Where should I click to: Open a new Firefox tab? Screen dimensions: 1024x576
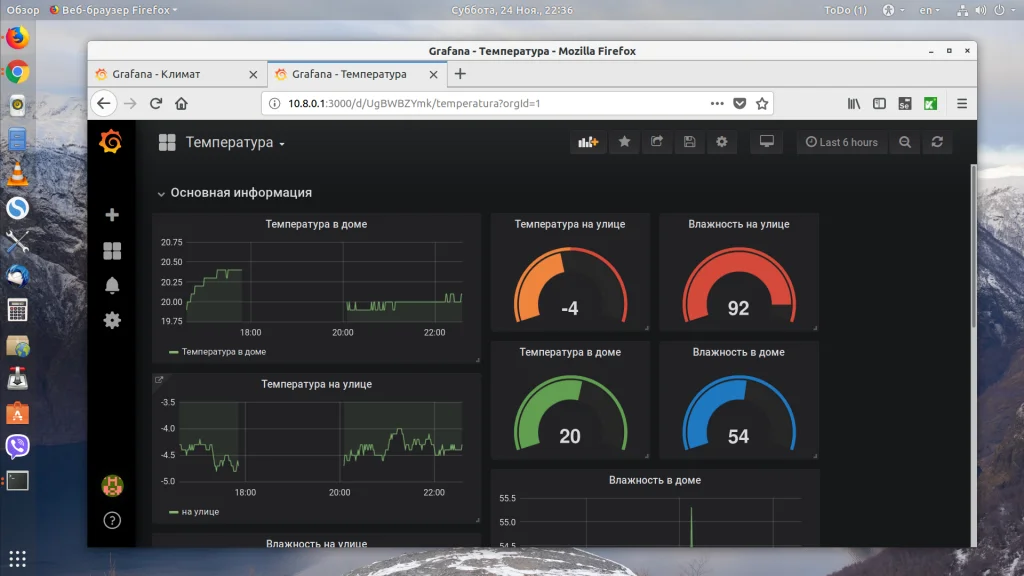coord(460,74)
